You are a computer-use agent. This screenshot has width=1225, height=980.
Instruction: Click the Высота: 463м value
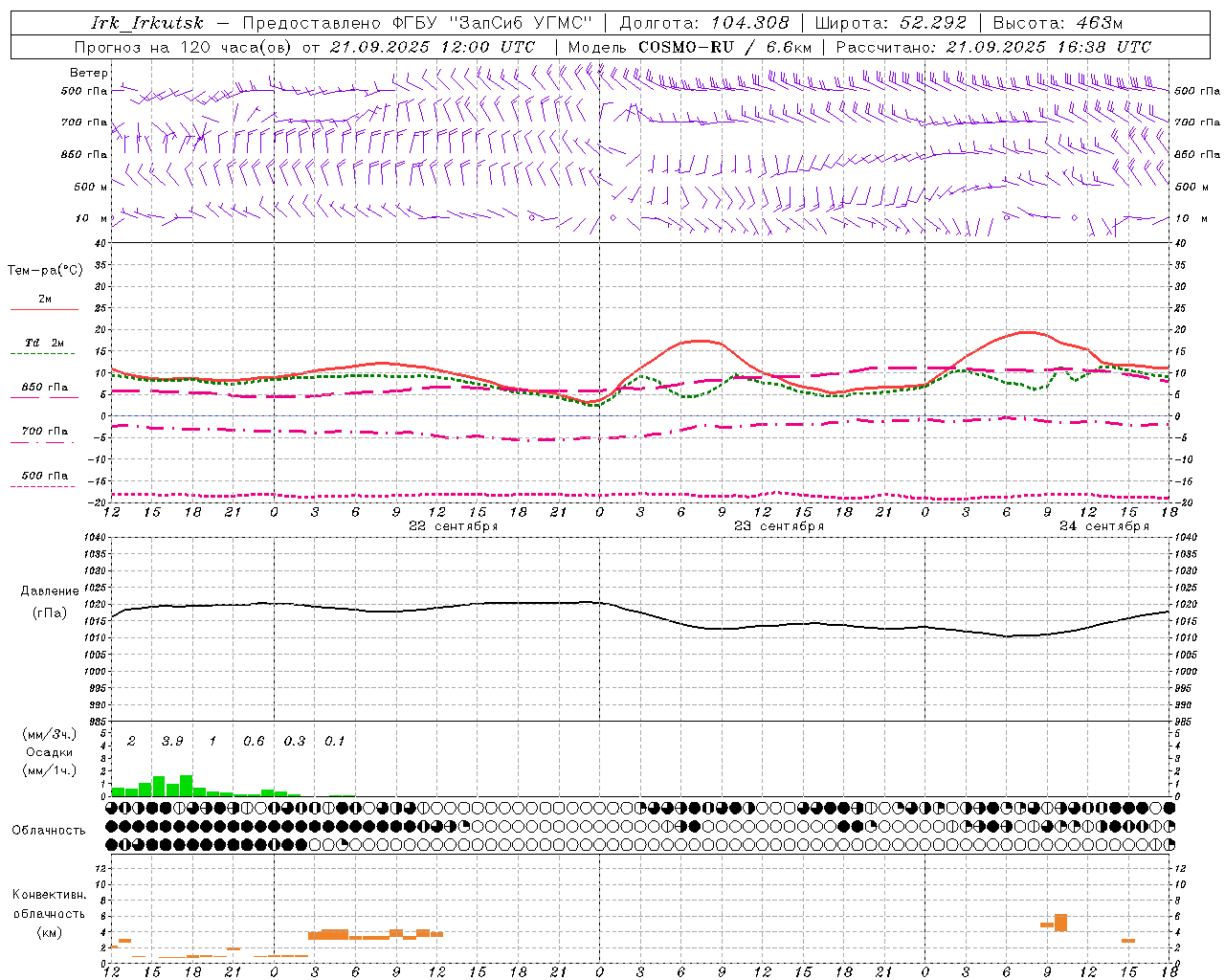1058,23
